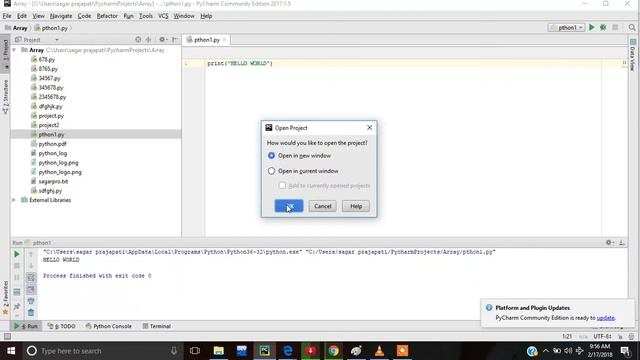
Task: Select Open in current window radio button
Action: [x=271, y=171]
